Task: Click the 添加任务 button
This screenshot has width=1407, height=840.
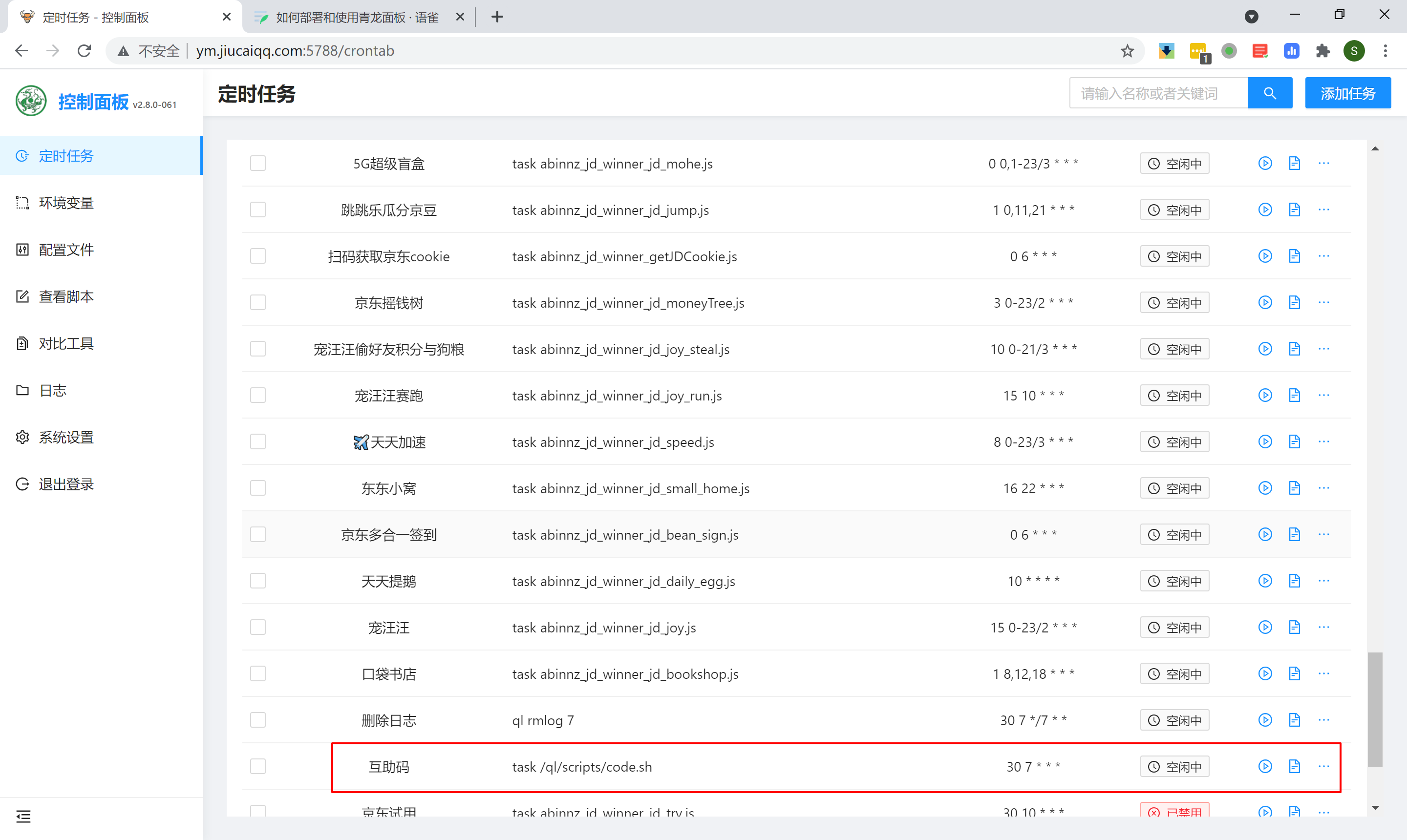Action: (x=1347, y=93)
